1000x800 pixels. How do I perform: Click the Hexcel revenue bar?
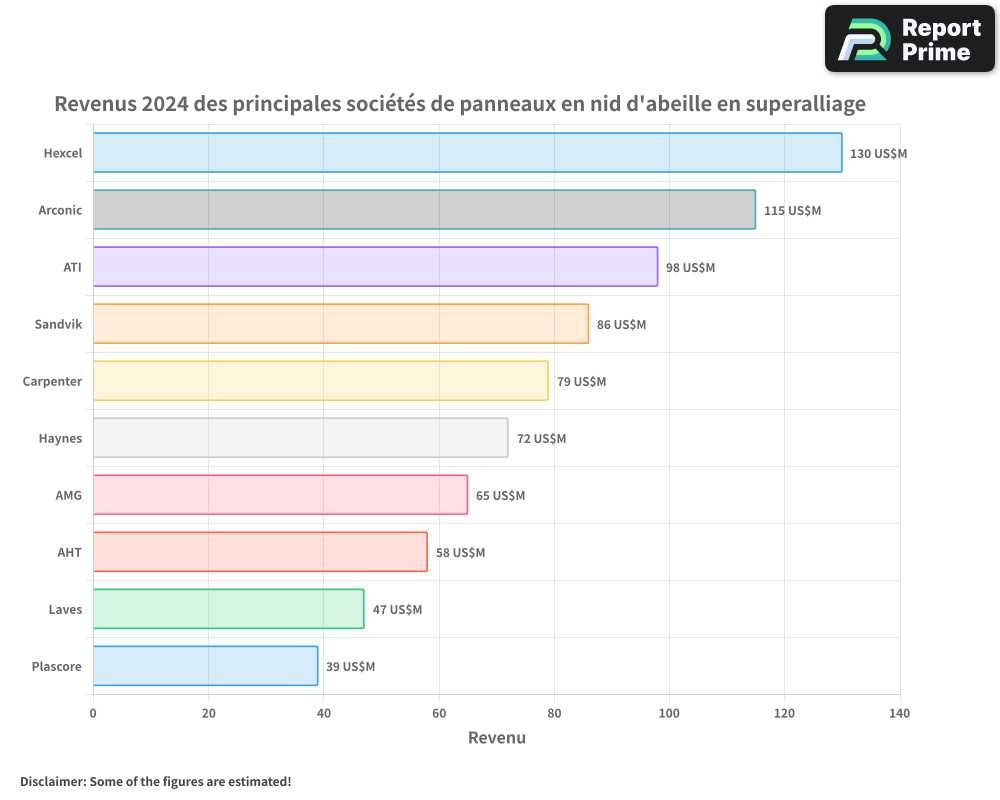tap(467, 153)
